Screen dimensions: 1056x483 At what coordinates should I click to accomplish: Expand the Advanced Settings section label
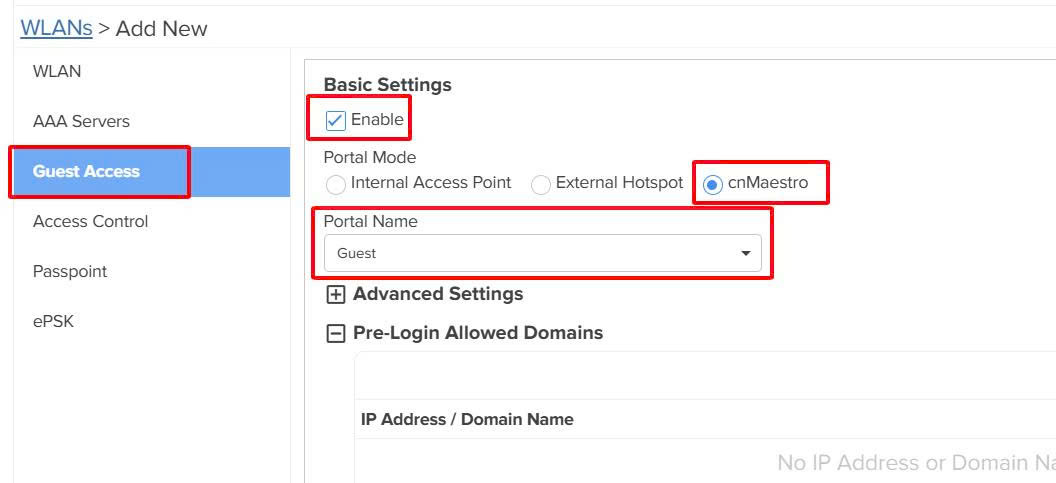pyautogui.click(x=438, y=294)
